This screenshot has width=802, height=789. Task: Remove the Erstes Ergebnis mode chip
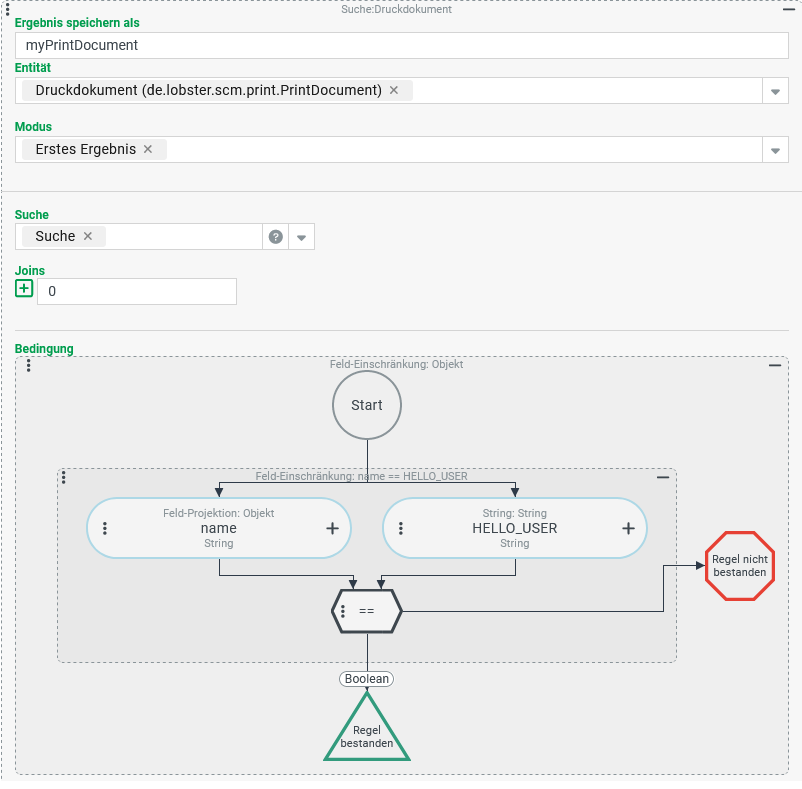(148, 149)
